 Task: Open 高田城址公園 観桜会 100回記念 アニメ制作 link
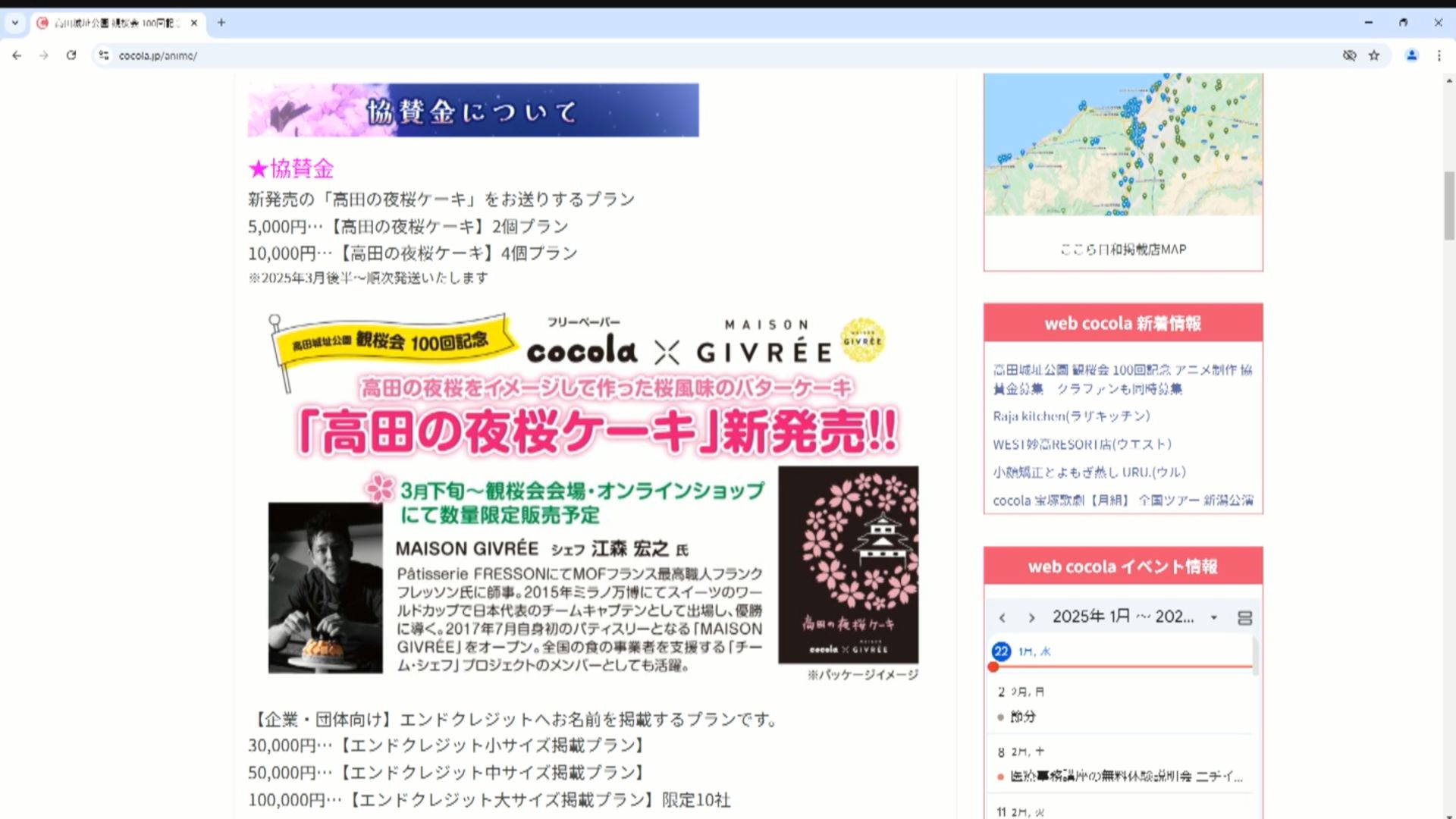[1123, 379]
